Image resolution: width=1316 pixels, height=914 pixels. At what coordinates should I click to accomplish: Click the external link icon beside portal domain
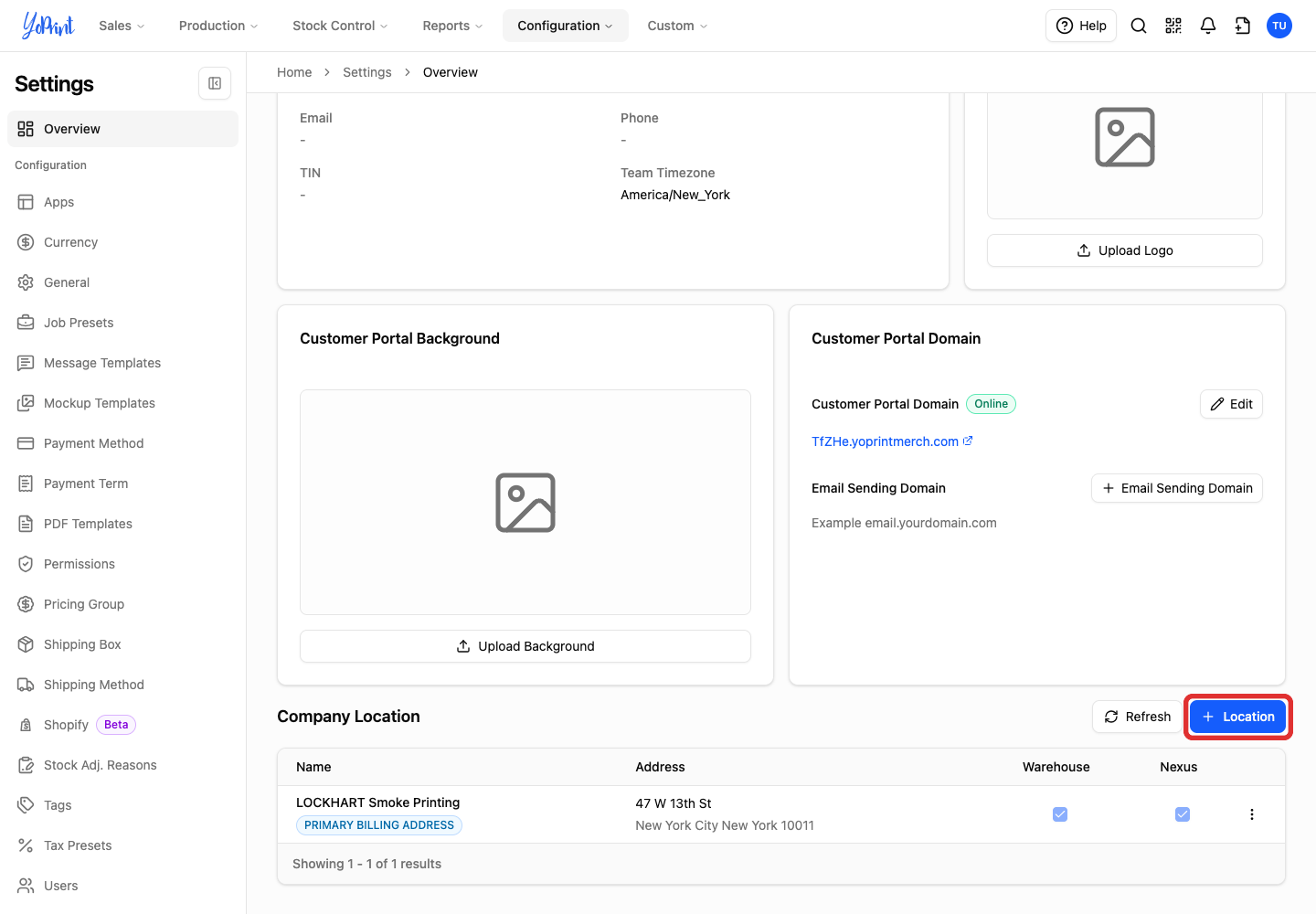click(x=968, y=441)
